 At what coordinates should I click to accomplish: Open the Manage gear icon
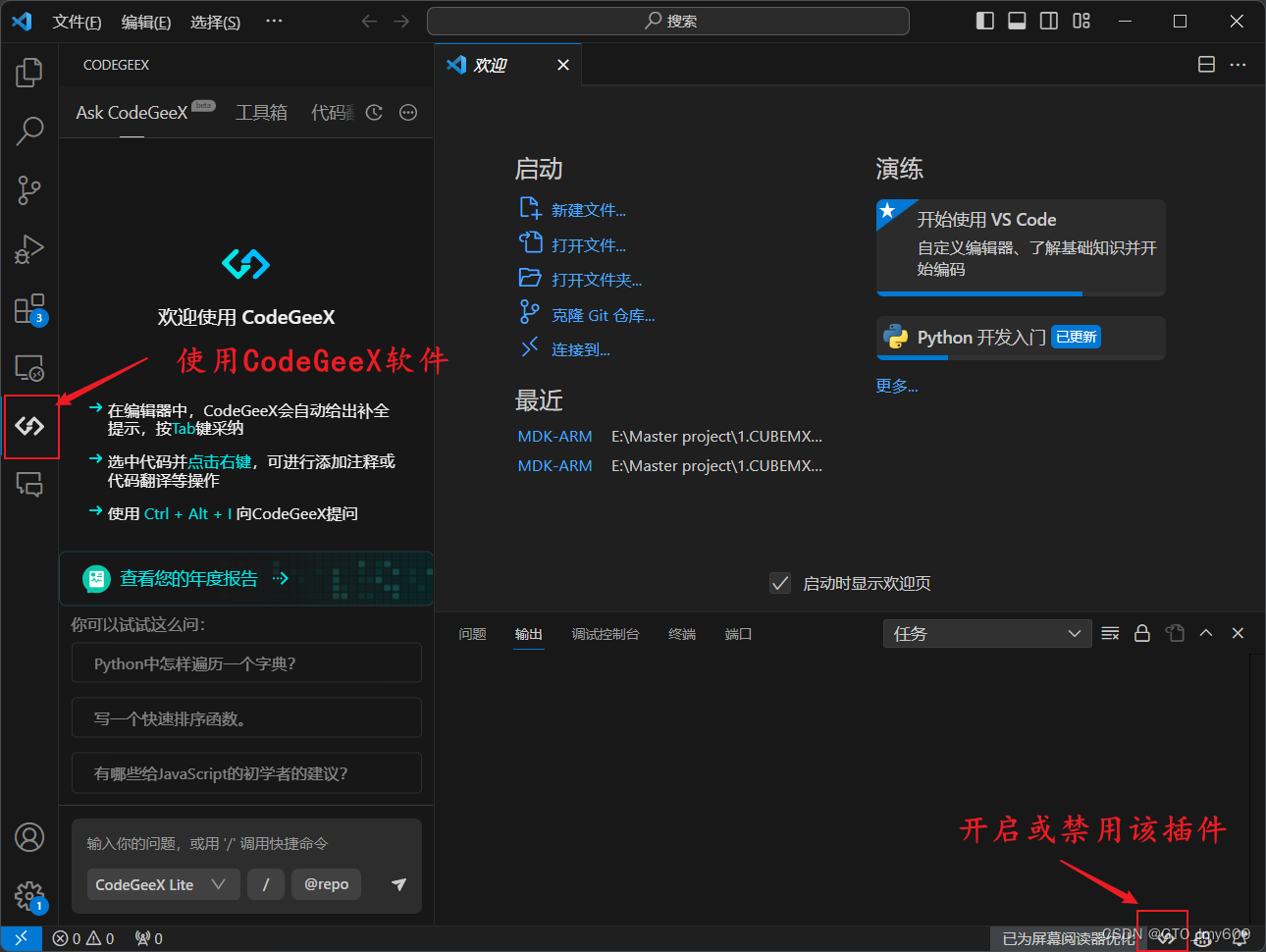point(29,896)
